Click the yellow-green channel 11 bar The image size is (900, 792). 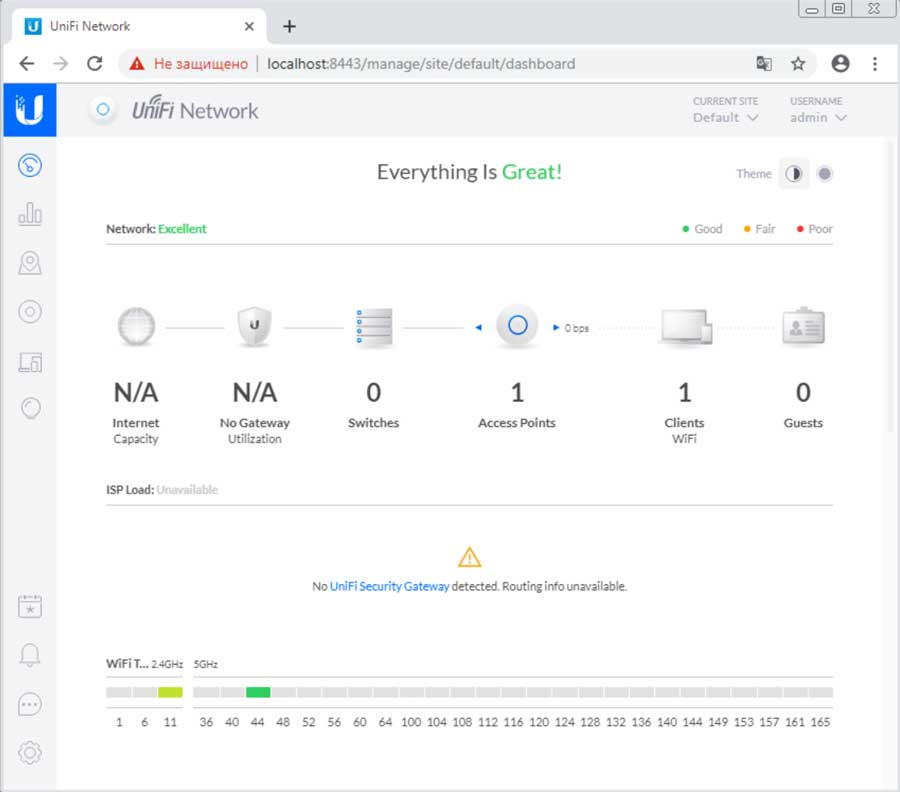(170, 692)
